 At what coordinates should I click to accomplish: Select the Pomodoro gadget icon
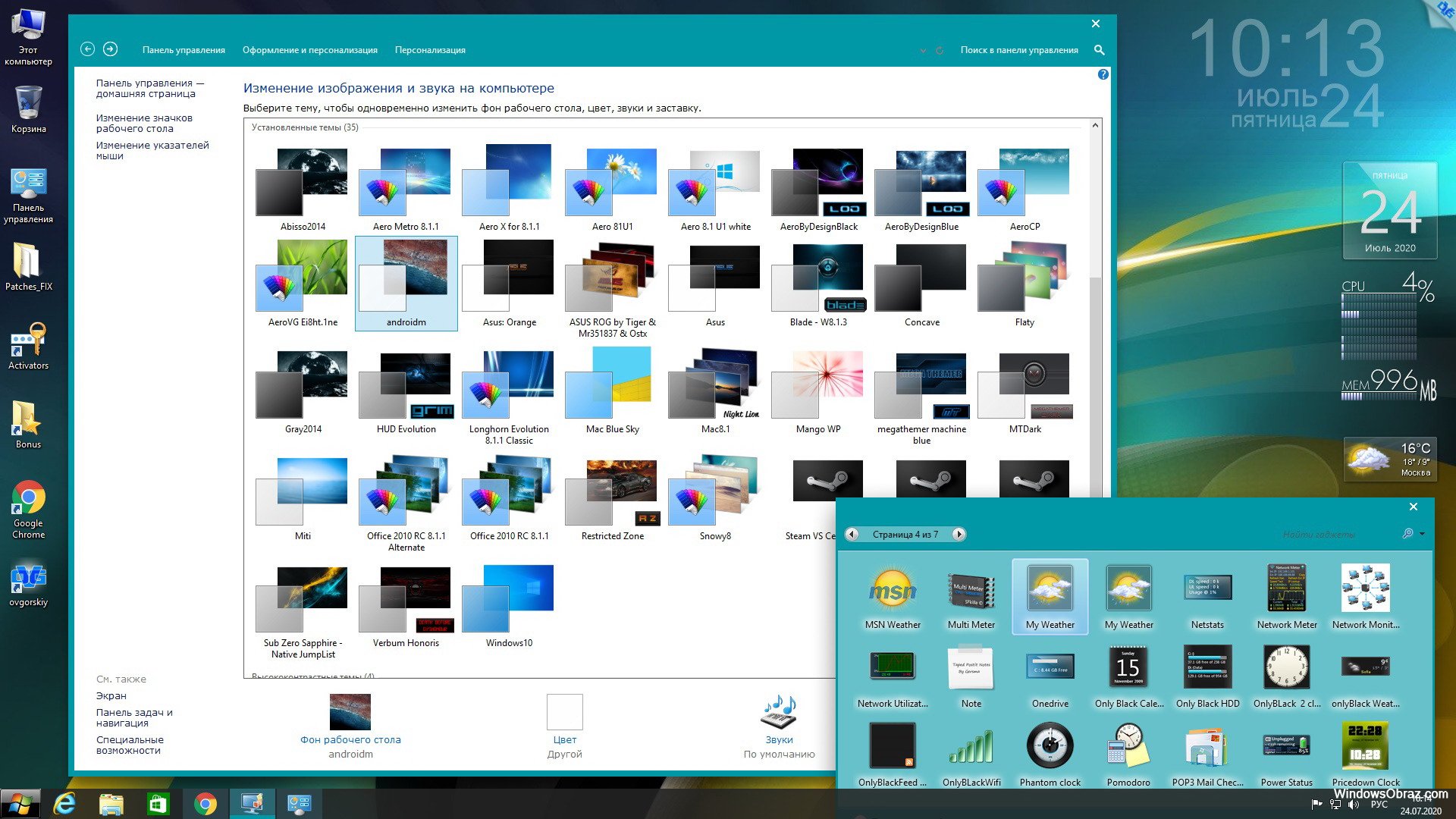[1128, 746]
